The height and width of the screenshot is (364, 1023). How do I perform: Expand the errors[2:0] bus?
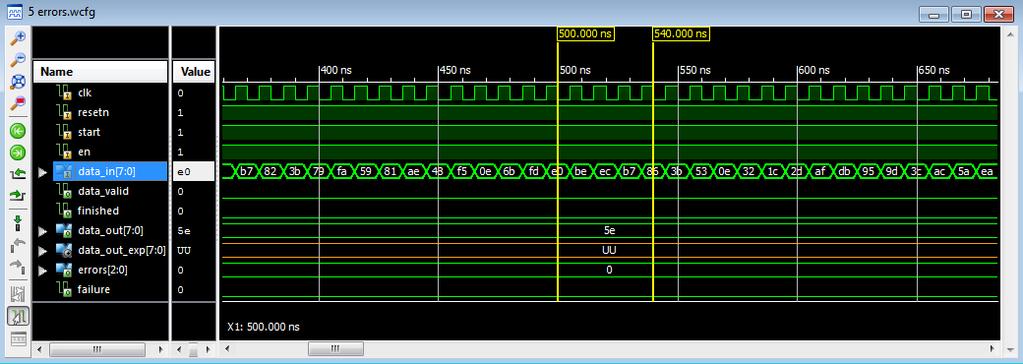[x=42, y=270]
